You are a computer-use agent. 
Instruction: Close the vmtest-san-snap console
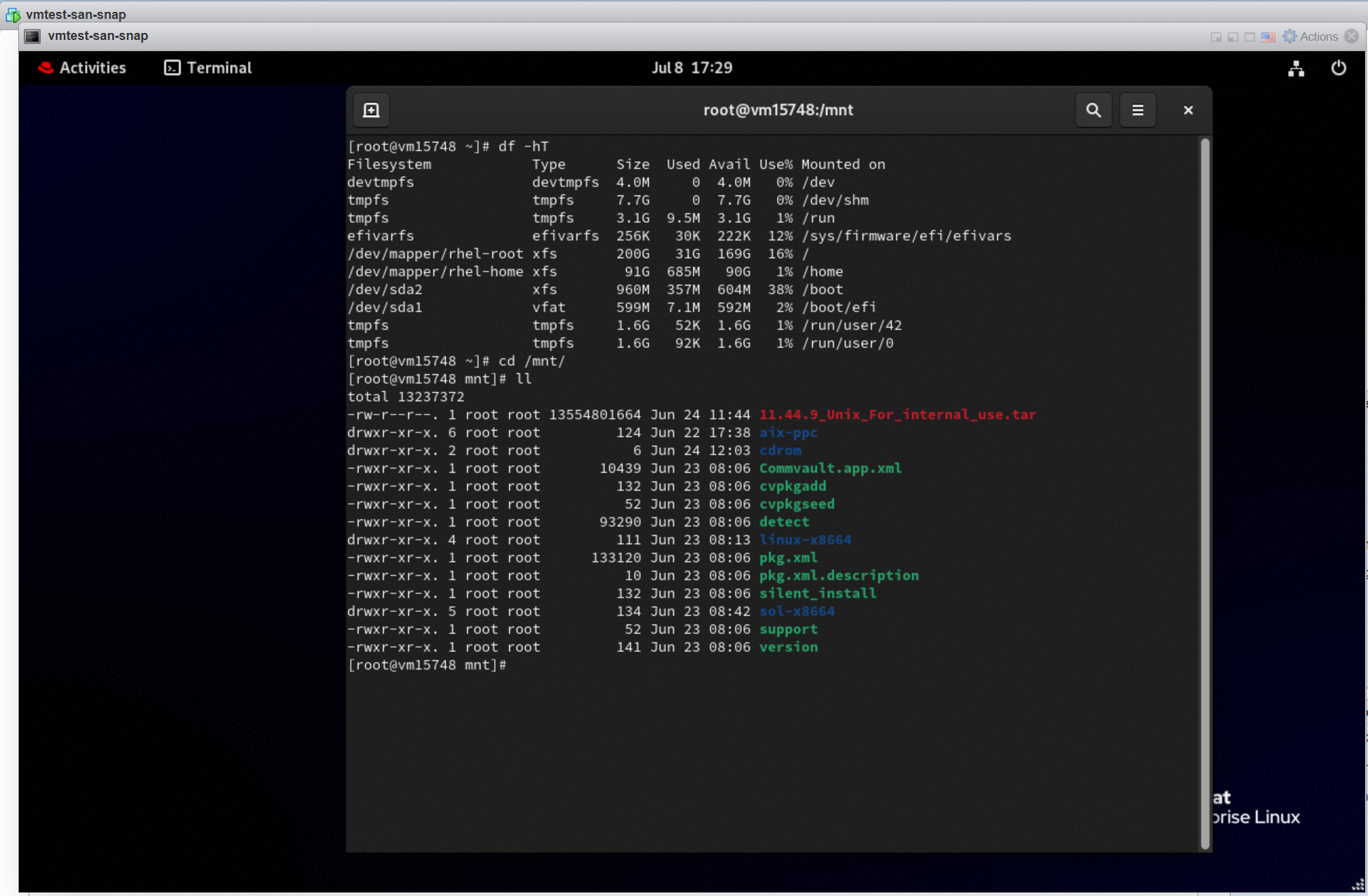(x=1352, y=36)
